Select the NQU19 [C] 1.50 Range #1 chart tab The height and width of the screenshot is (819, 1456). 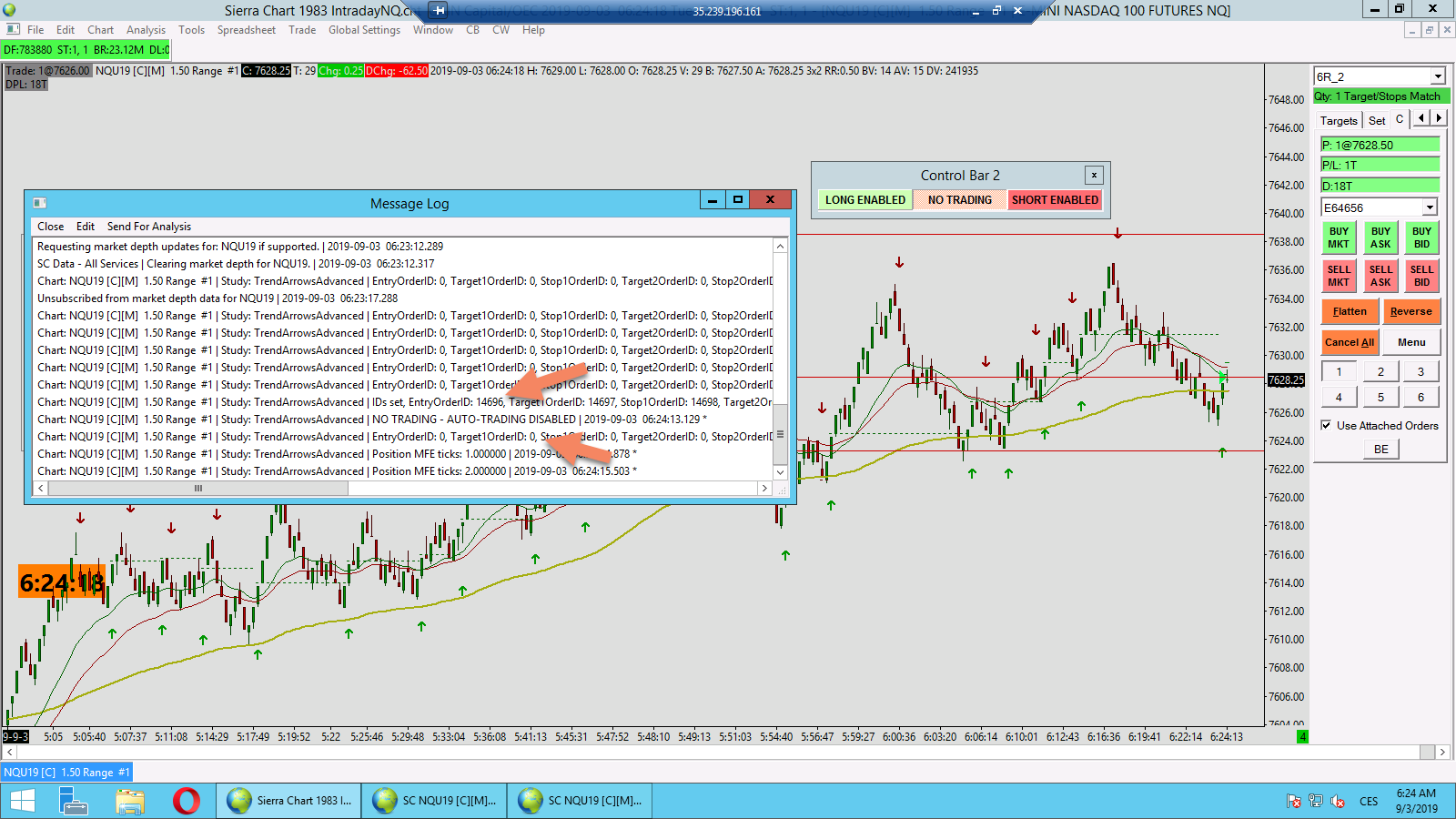point(66,773)
